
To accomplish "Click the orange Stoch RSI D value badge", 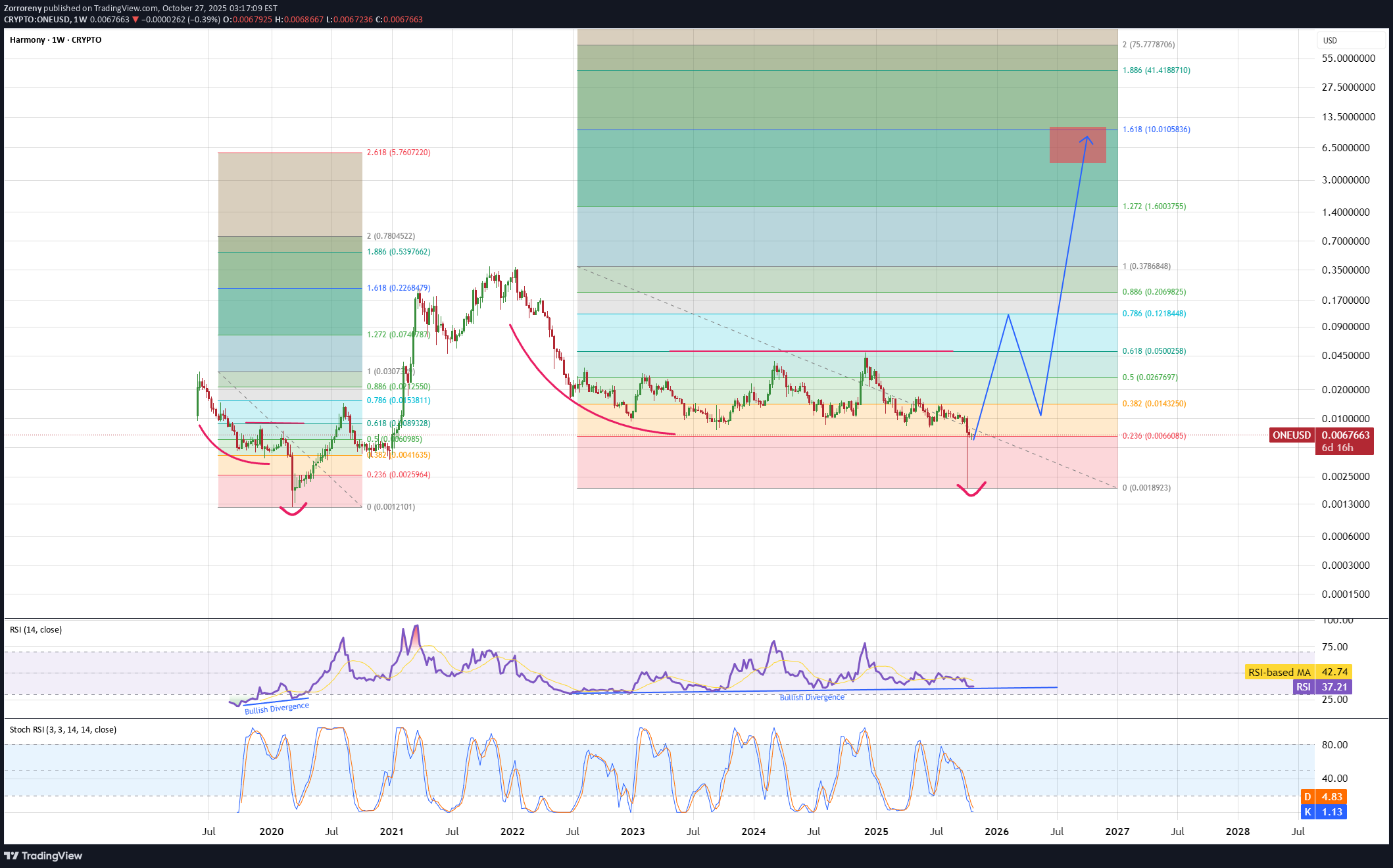I will coord(1323,797).
